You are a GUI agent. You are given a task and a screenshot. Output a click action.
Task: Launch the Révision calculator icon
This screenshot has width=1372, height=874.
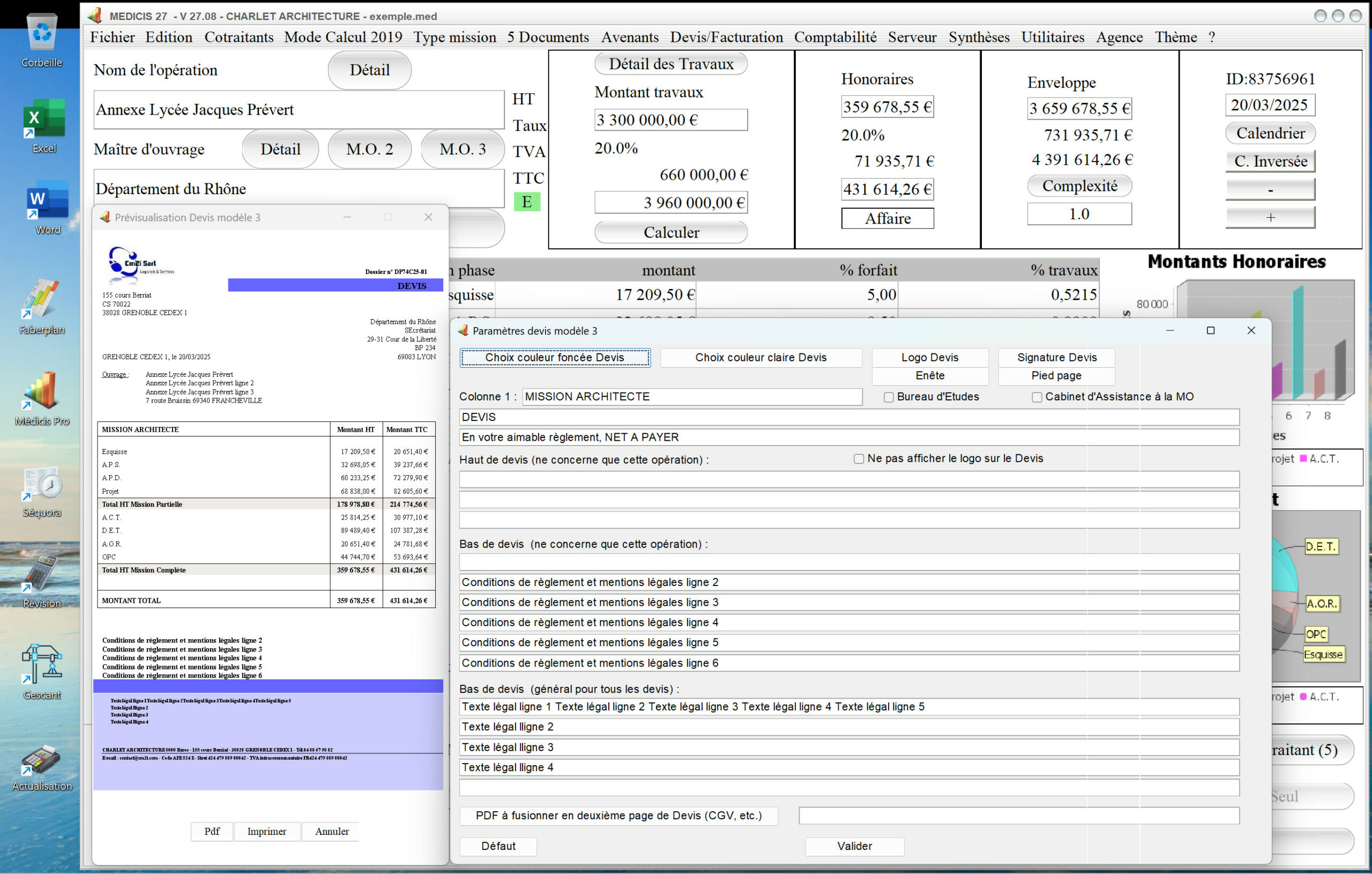point(40,574)
